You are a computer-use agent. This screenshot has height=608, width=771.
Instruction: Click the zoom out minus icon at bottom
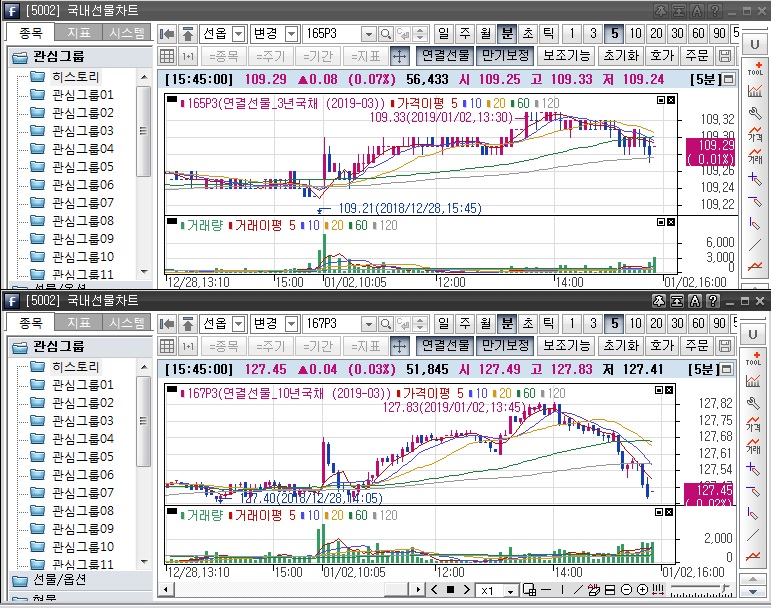[625, 590]
